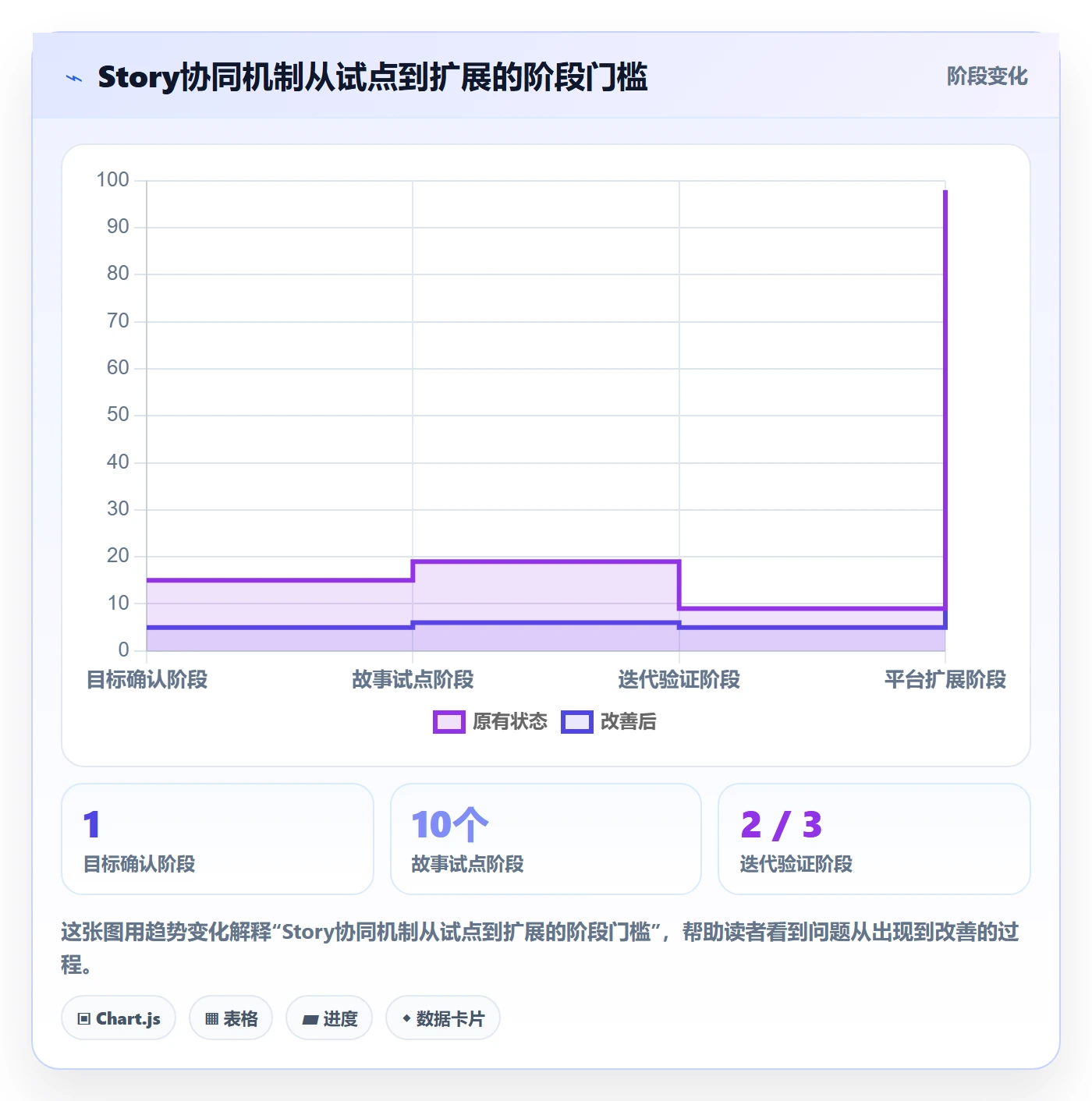This screenshot has width=1092, height=1101.
Task: Click the y-axis value 0
Action: click(x=124, y=650)
